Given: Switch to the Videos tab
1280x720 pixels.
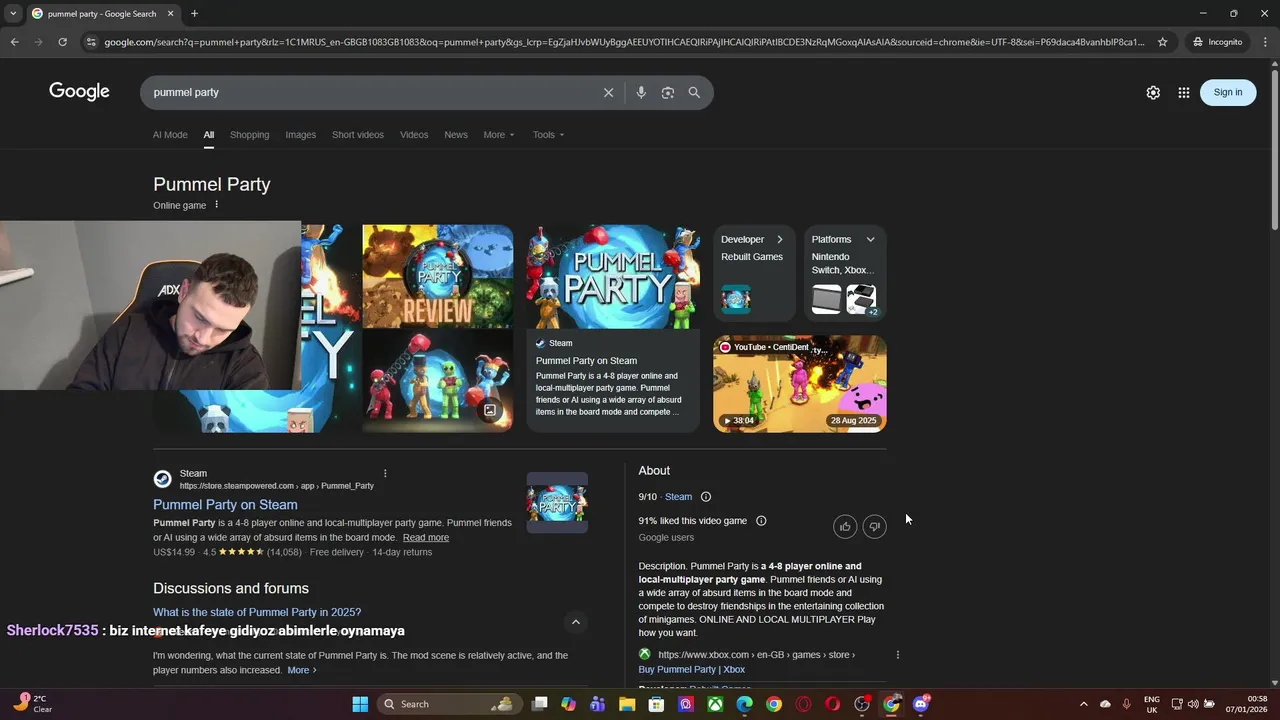Looking at the screenshot, I should pos(414,135).
